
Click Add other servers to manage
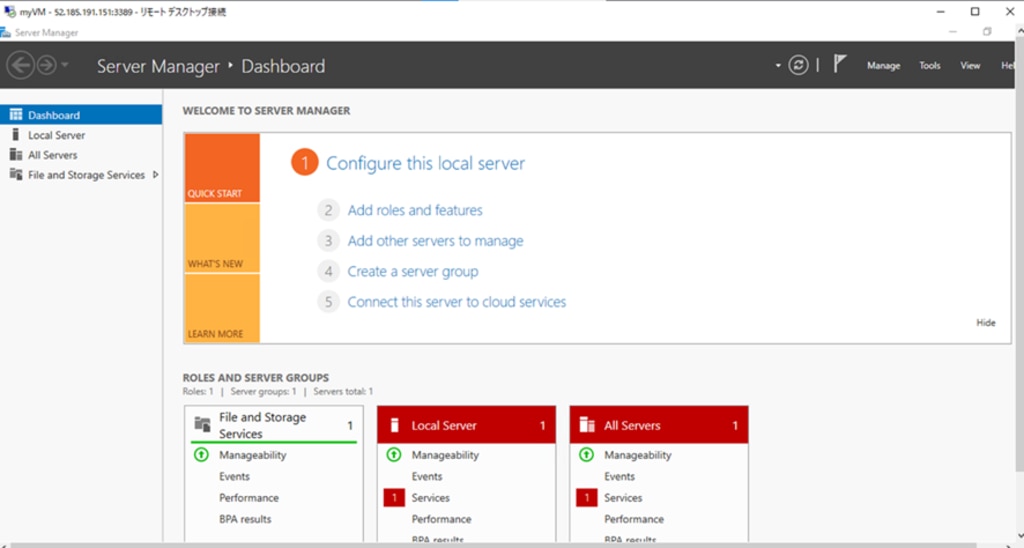tap(435, 241)
